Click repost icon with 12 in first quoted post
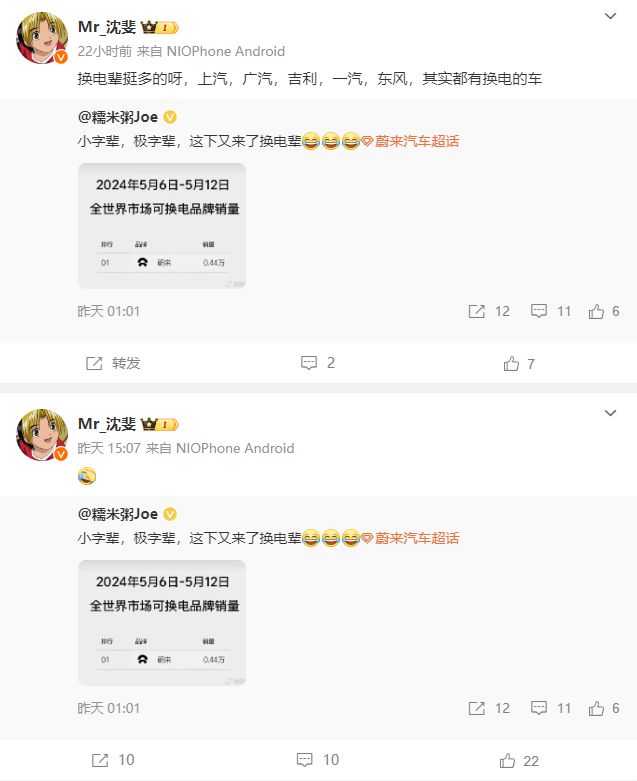Image resolution: width=637 pixels, height=781 pixels. [x=477, y=311]
